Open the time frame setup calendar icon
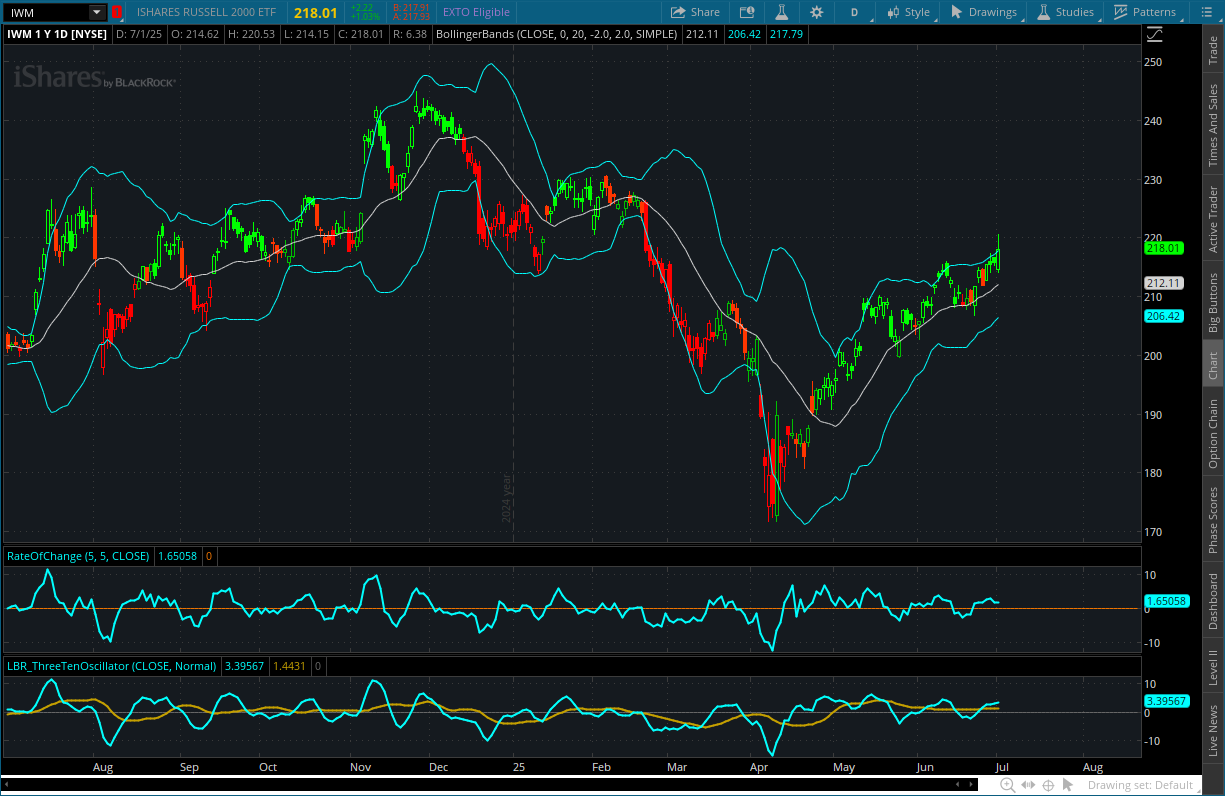 click(x=746, y=12)
